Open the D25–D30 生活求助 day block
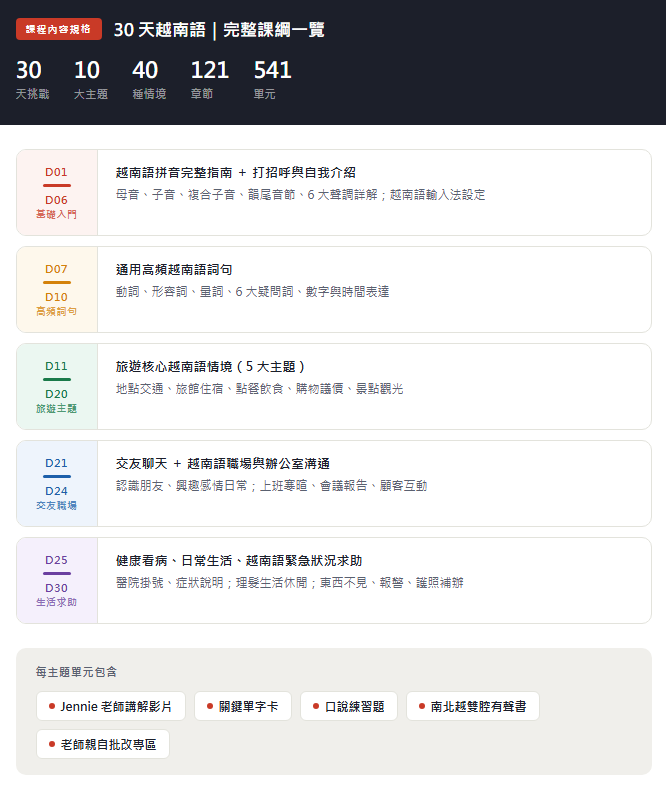 pyautogui.click(x=57, y=580)
